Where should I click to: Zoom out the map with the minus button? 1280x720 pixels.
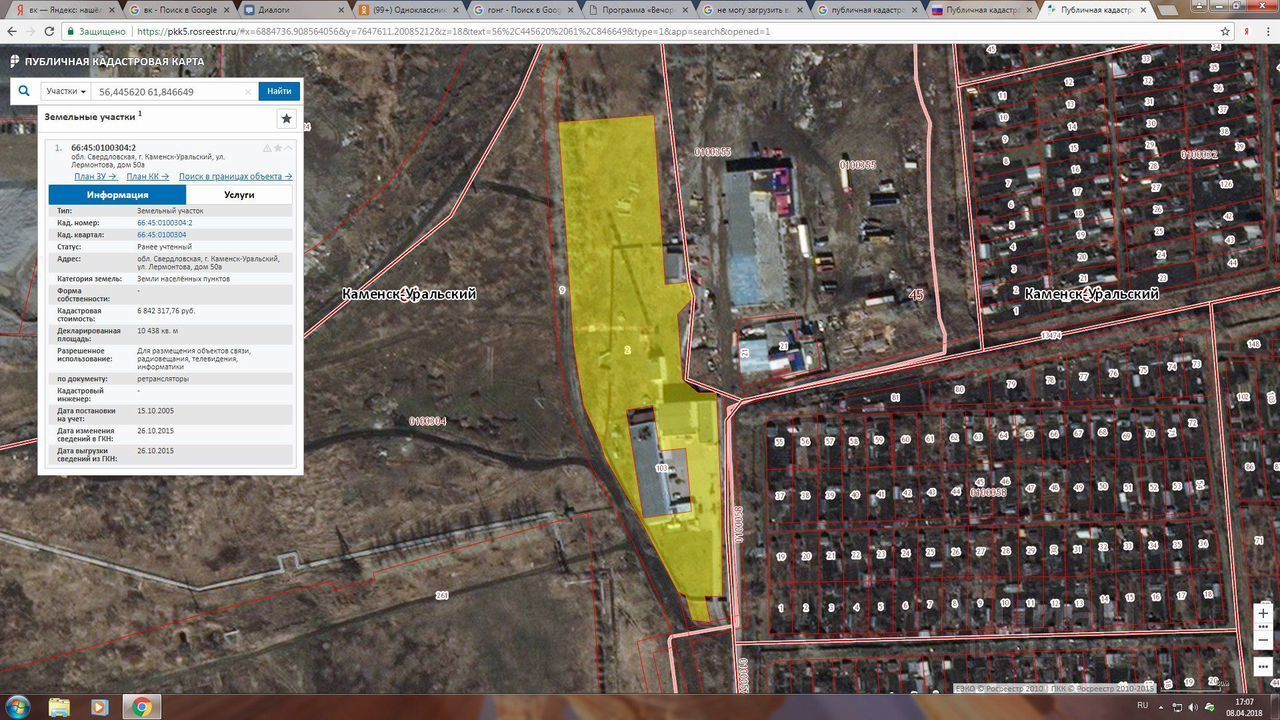coord(1264,640)
